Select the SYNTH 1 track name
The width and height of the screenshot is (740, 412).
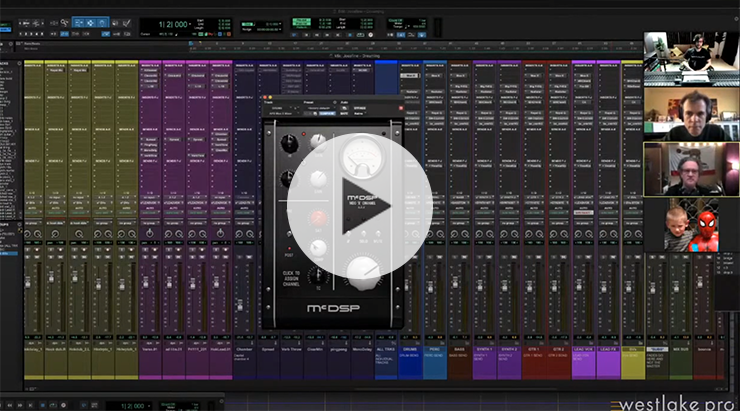(x=484, y=349)
